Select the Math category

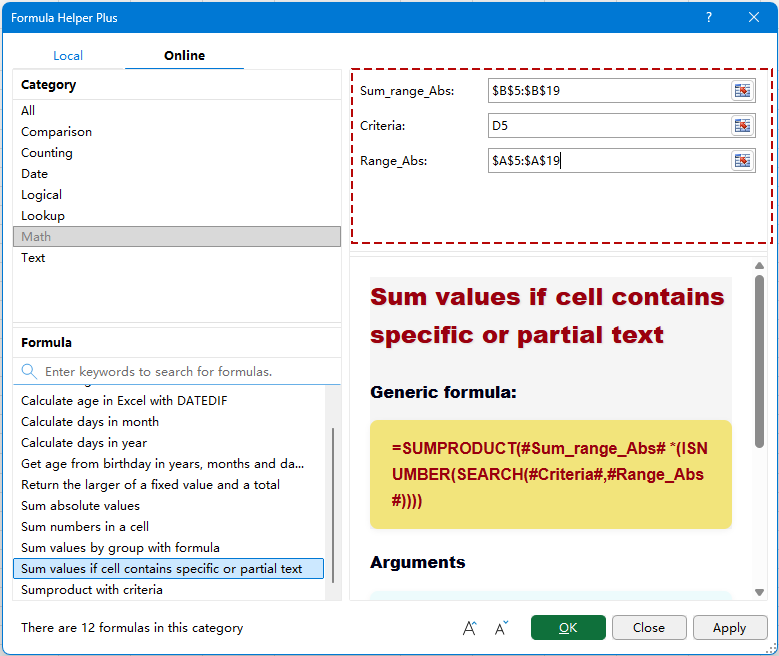click(177, 237)
